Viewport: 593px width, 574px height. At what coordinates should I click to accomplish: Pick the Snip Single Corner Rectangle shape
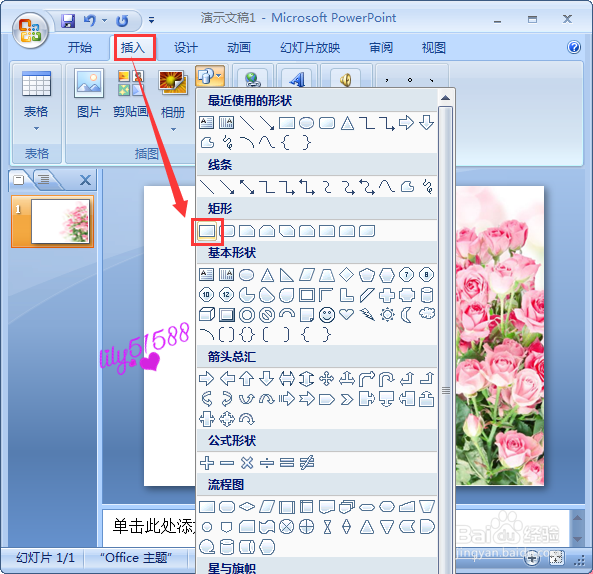point(247,231)
